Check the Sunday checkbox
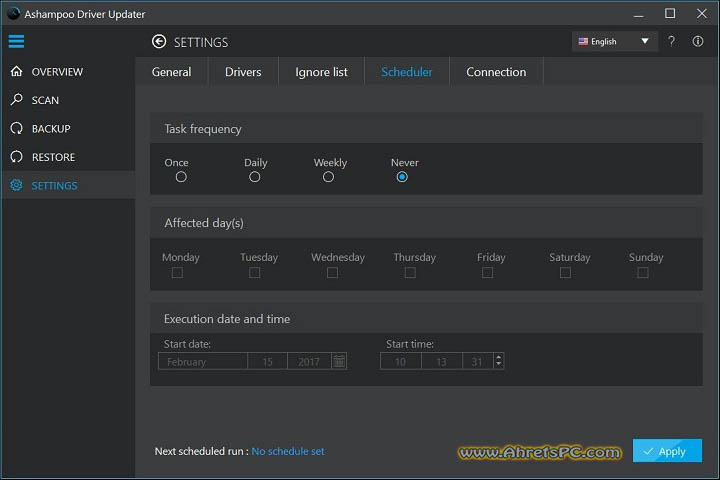The height and width of the screenshot is (480, 720). 643,273
